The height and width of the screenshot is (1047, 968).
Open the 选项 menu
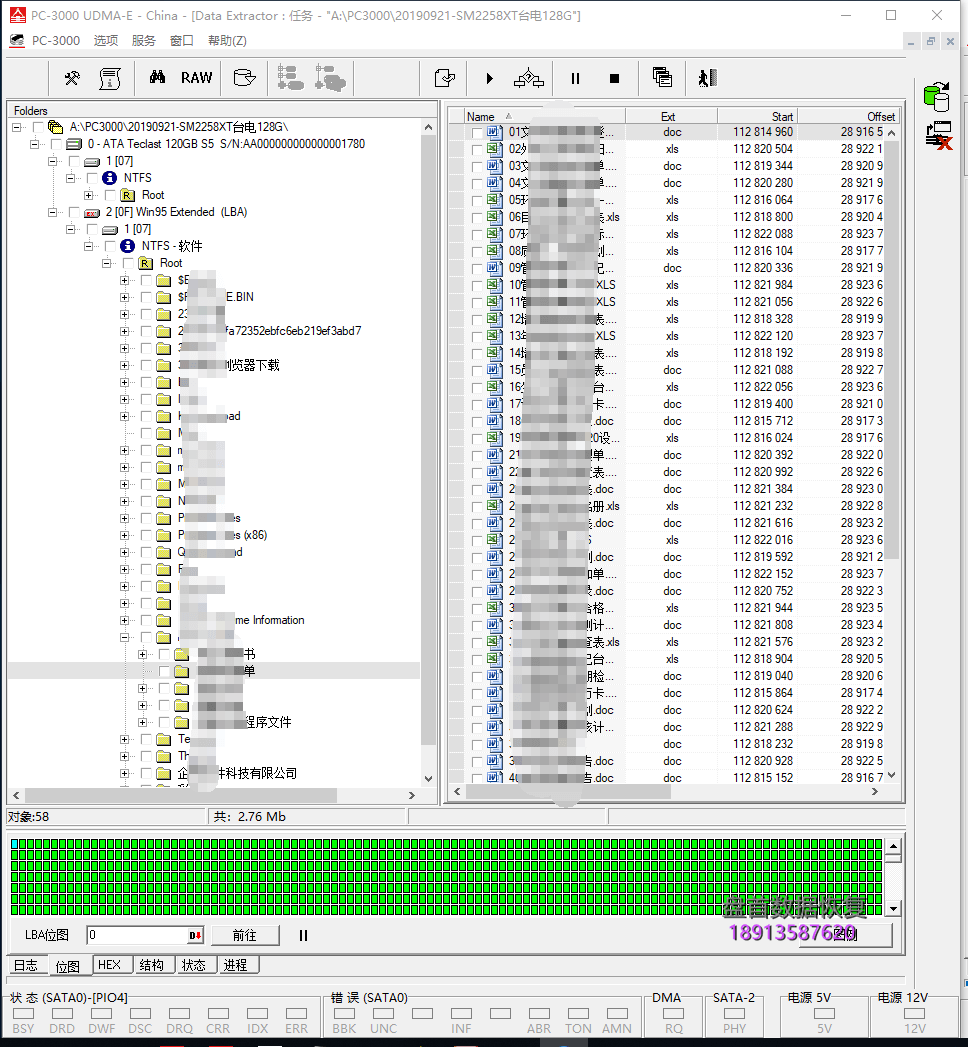105,41
